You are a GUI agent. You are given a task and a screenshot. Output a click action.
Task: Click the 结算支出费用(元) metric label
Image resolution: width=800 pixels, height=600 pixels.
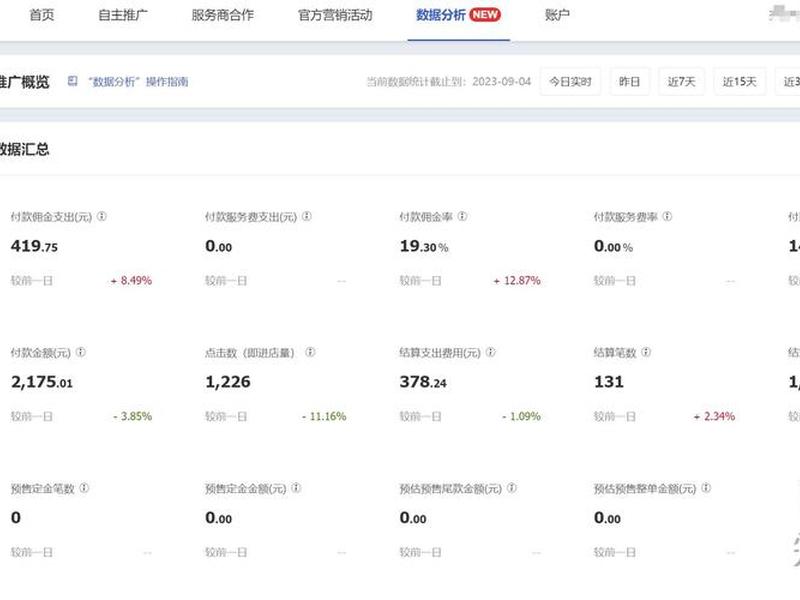[x=440, y=353]
